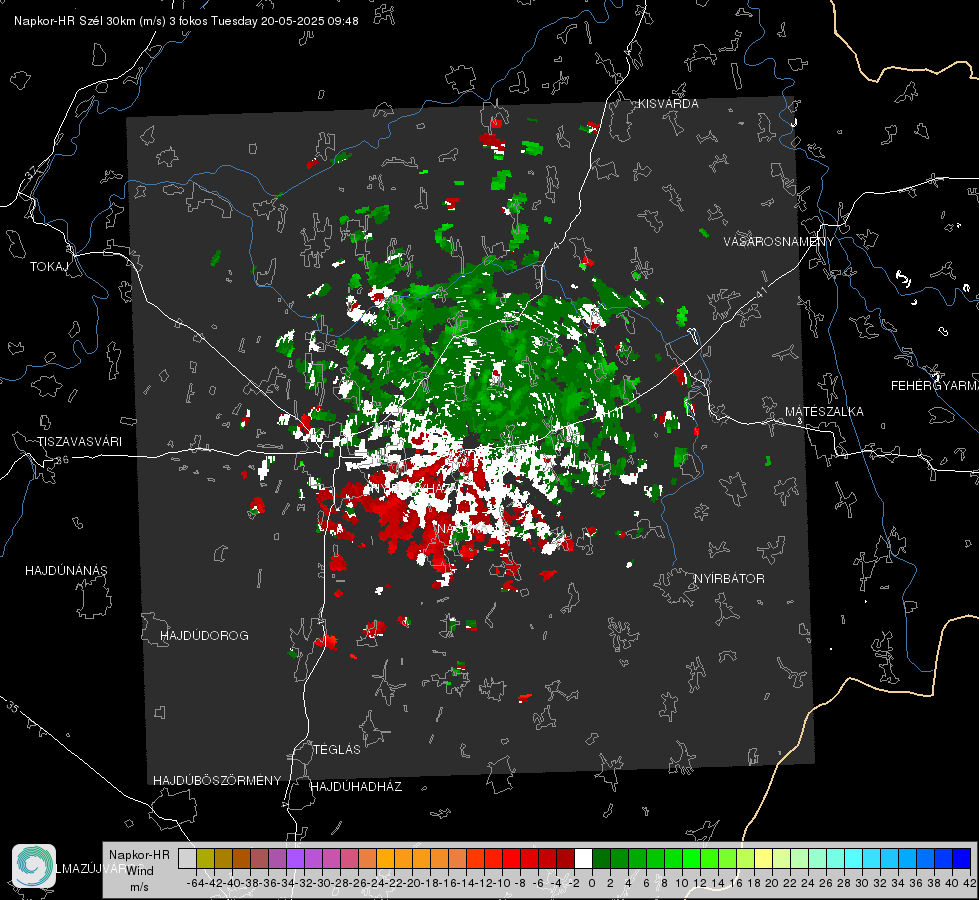The height and width of the screenshot is (900, 979).
Task: Pick the dark red swatch between -4 and -2
Action: pos(566,858)
